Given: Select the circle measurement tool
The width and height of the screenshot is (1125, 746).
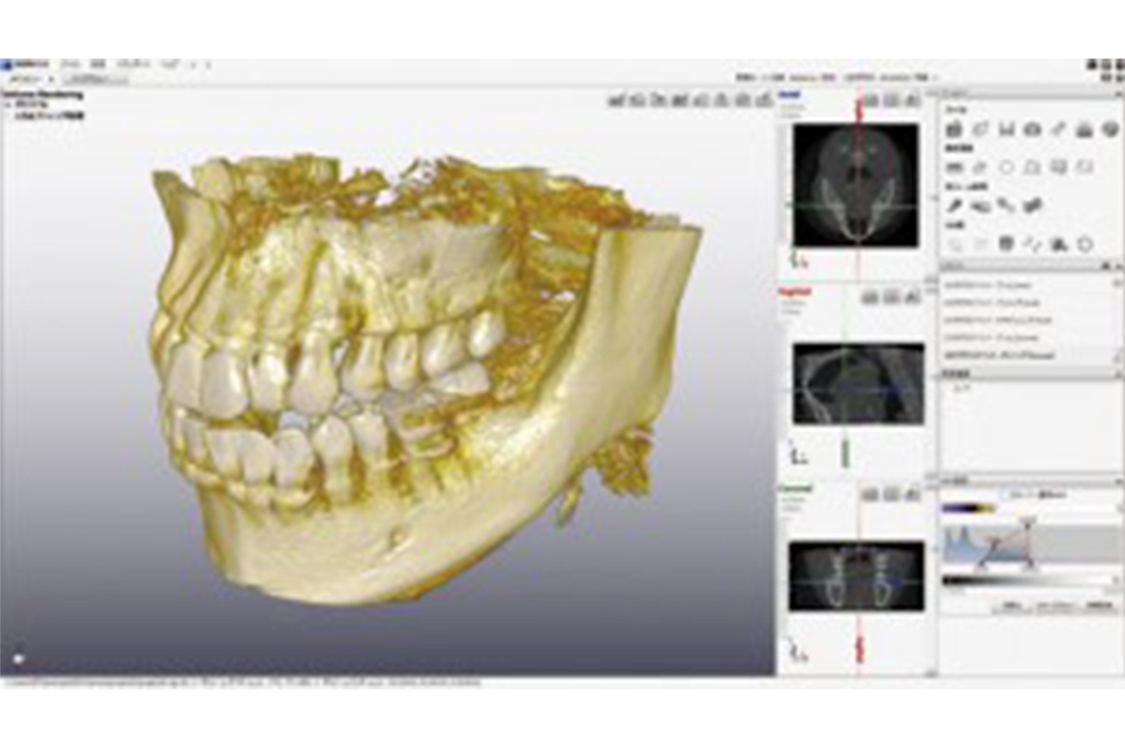Looking at the screenshot, I should 1006,167.
